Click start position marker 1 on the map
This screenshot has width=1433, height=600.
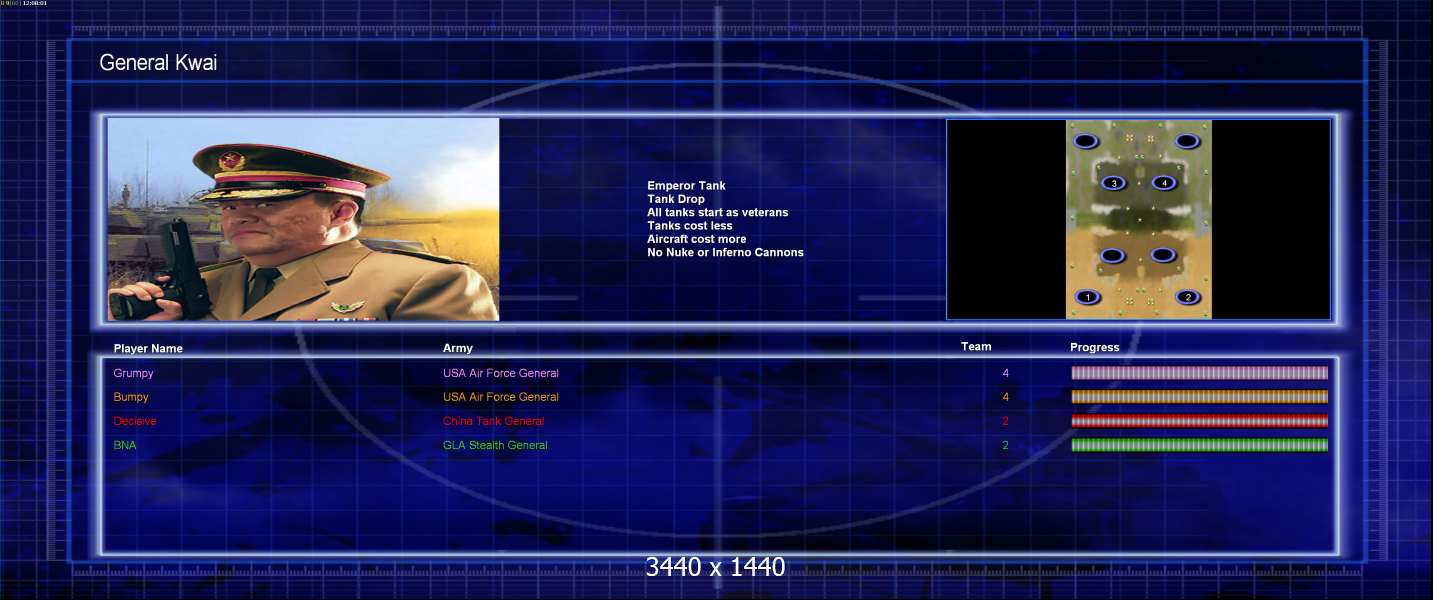click(x=1088, y=297)
